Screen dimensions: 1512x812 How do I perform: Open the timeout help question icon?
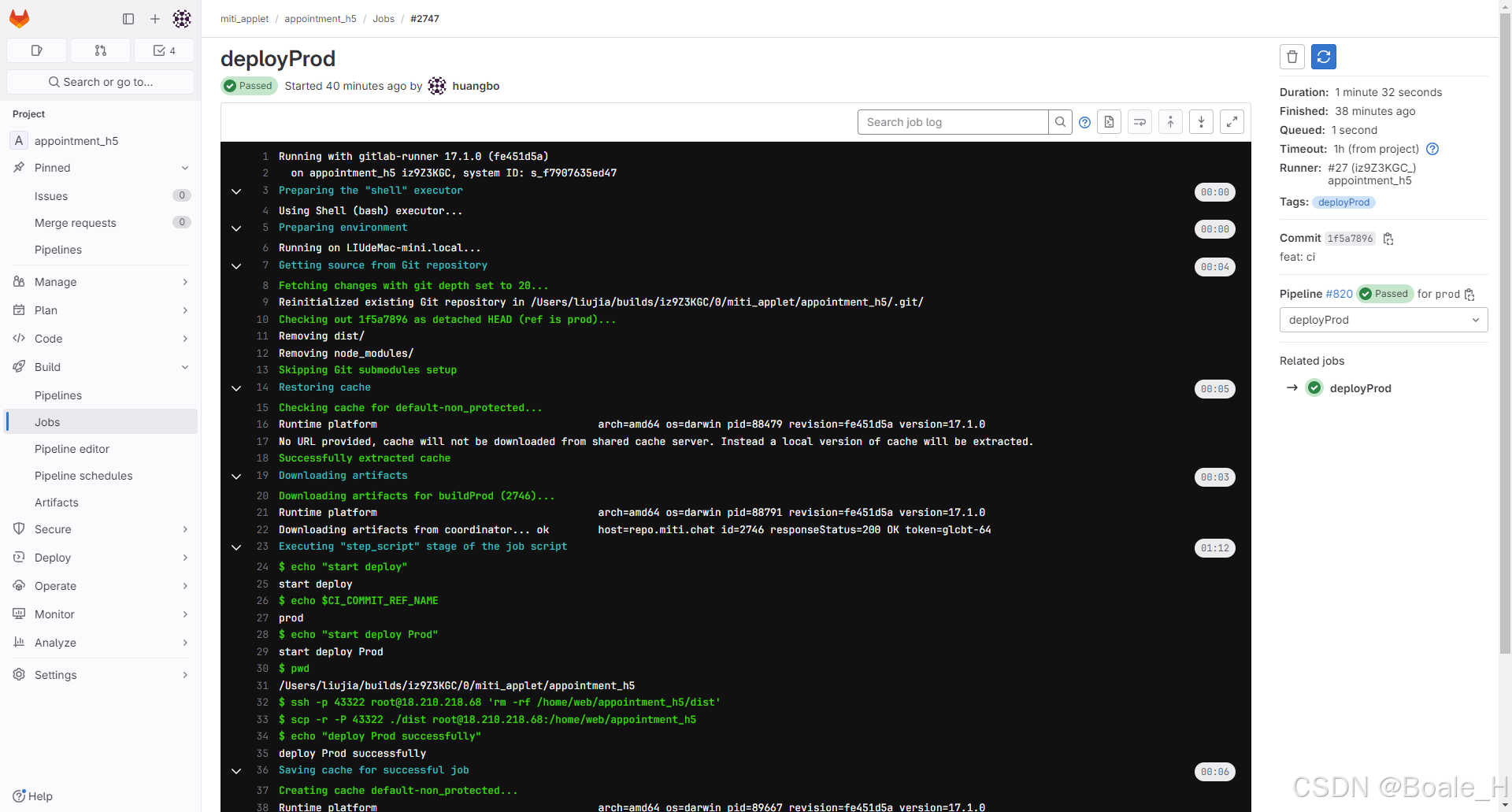click(1432, 149)
